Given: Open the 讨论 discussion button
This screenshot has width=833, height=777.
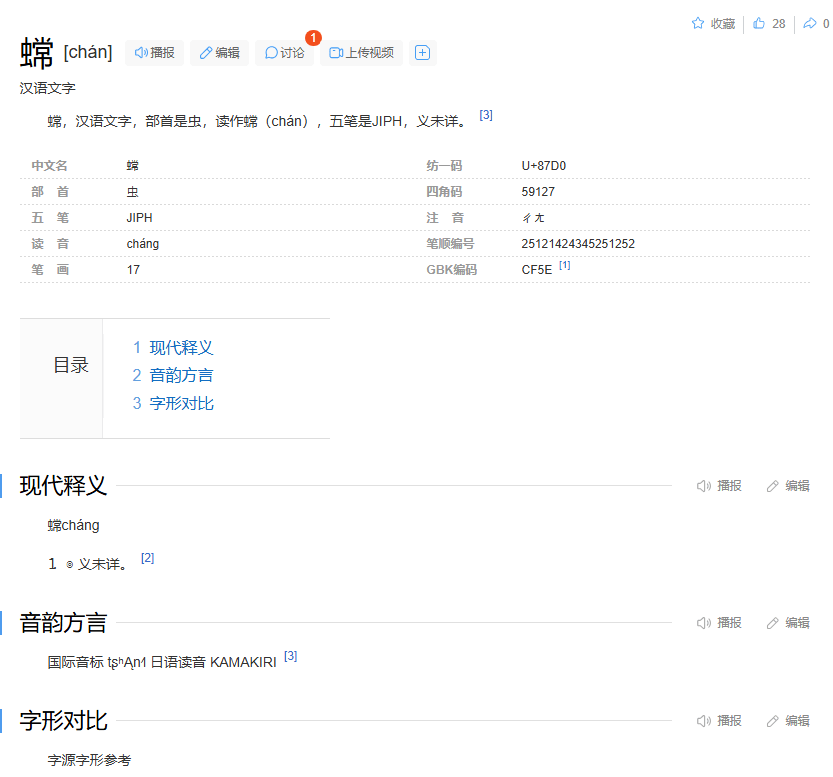Looking at the screenshot, I should (284, 53).
